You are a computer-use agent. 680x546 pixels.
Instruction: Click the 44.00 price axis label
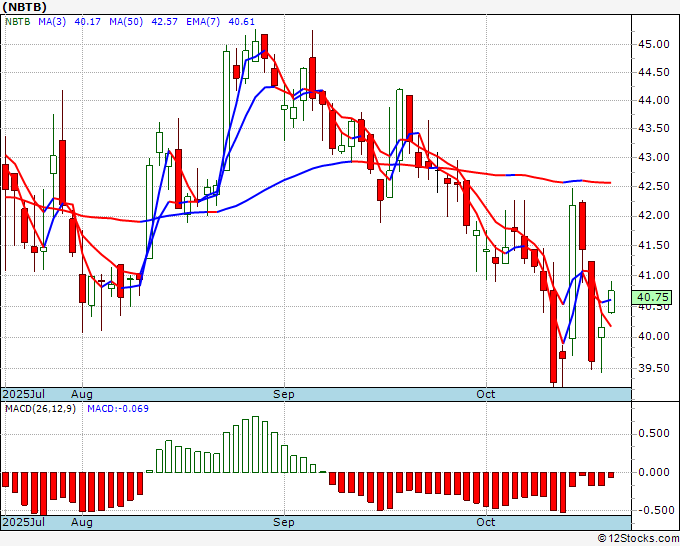click(x=654, y=101)
